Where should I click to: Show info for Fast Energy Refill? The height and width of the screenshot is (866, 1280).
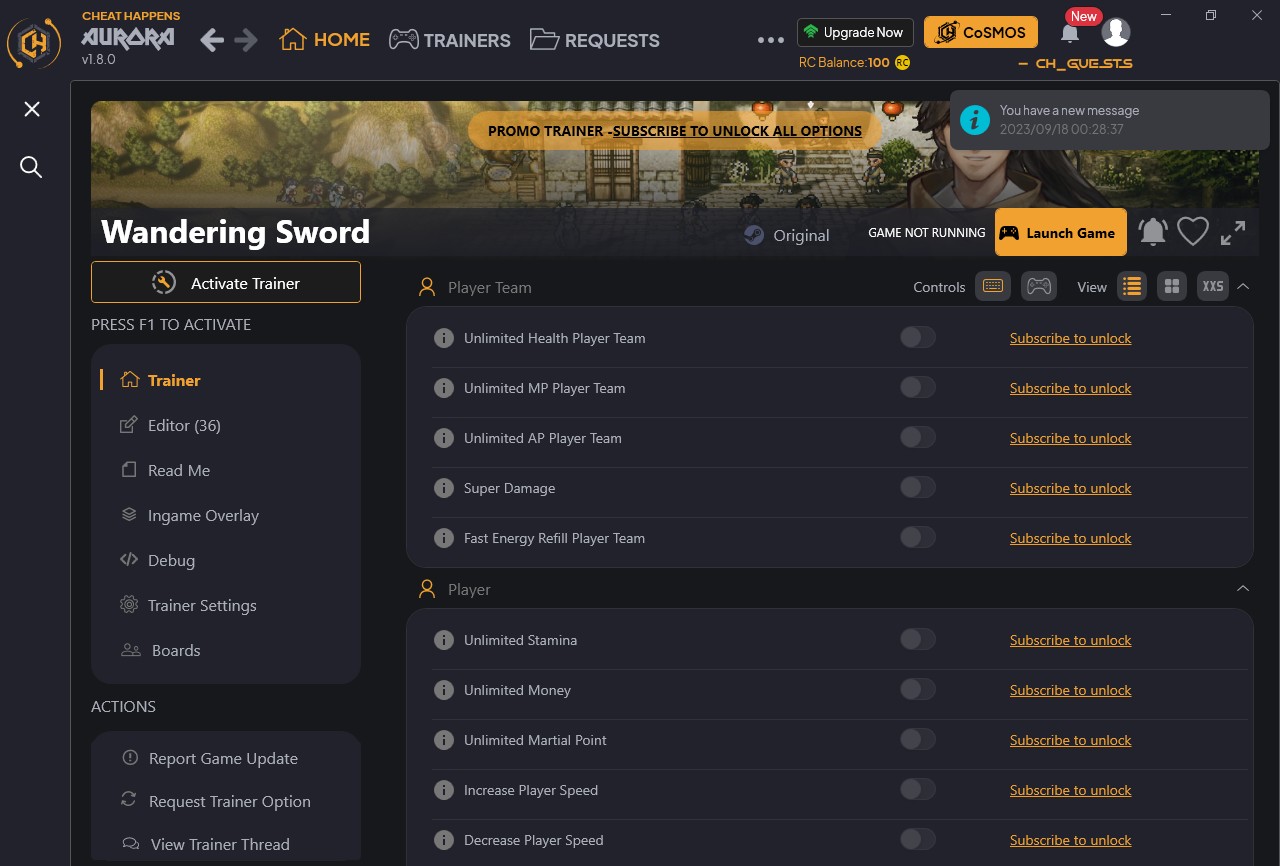[x=444, y=538]
